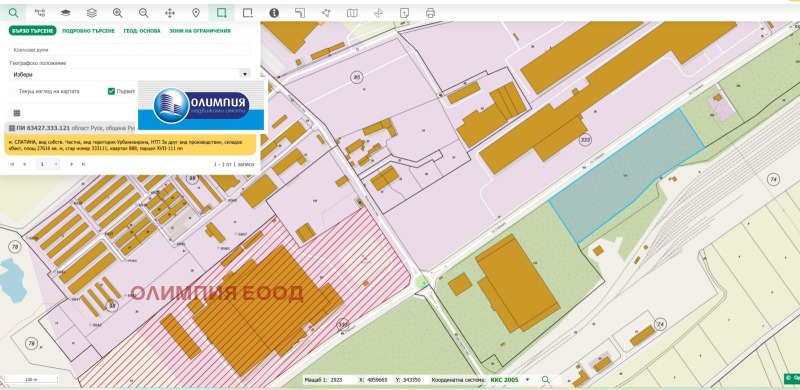The image size is (800, 390).
Task: Select the line measurement corner tool
Action: coord(300,13)
